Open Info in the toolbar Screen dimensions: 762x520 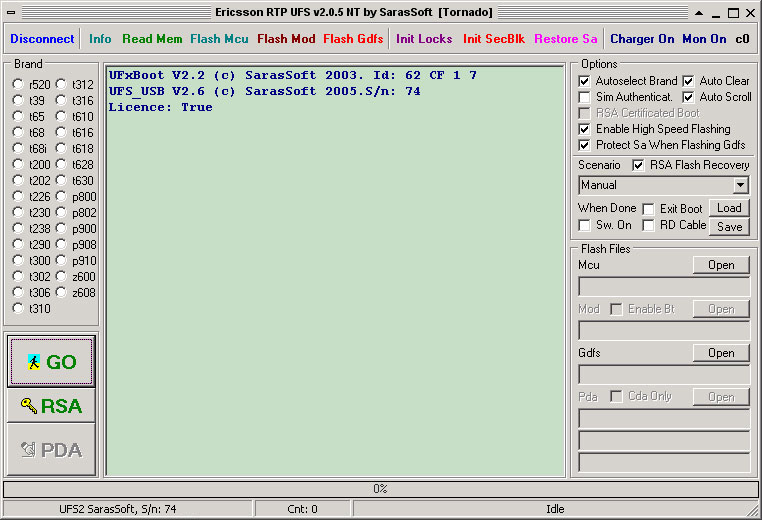tap(100, 39)
